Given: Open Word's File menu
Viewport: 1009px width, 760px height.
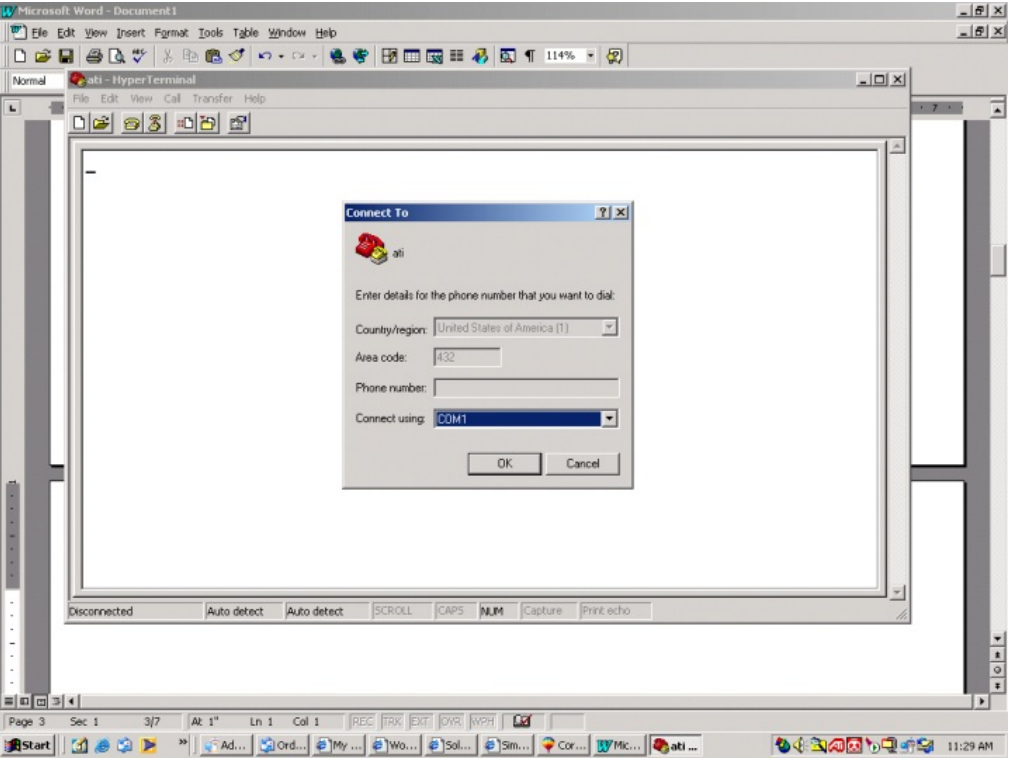Looking at the screenshot, I should pyautogui.click(x=39, y=32).
